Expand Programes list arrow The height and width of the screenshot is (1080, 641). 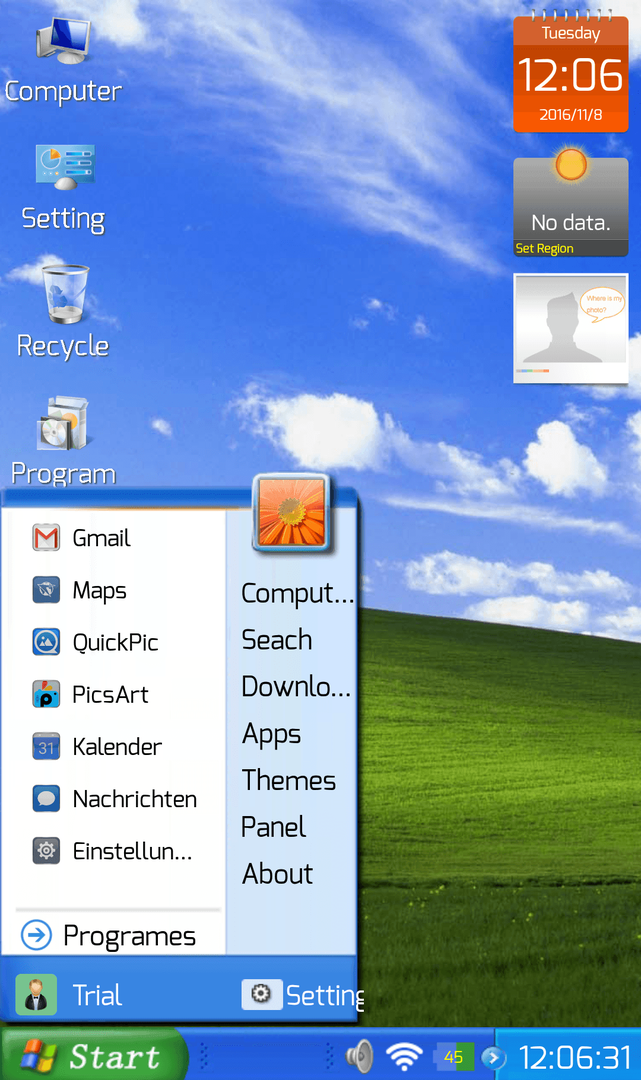pyautogui.click(x=36, y=935)
